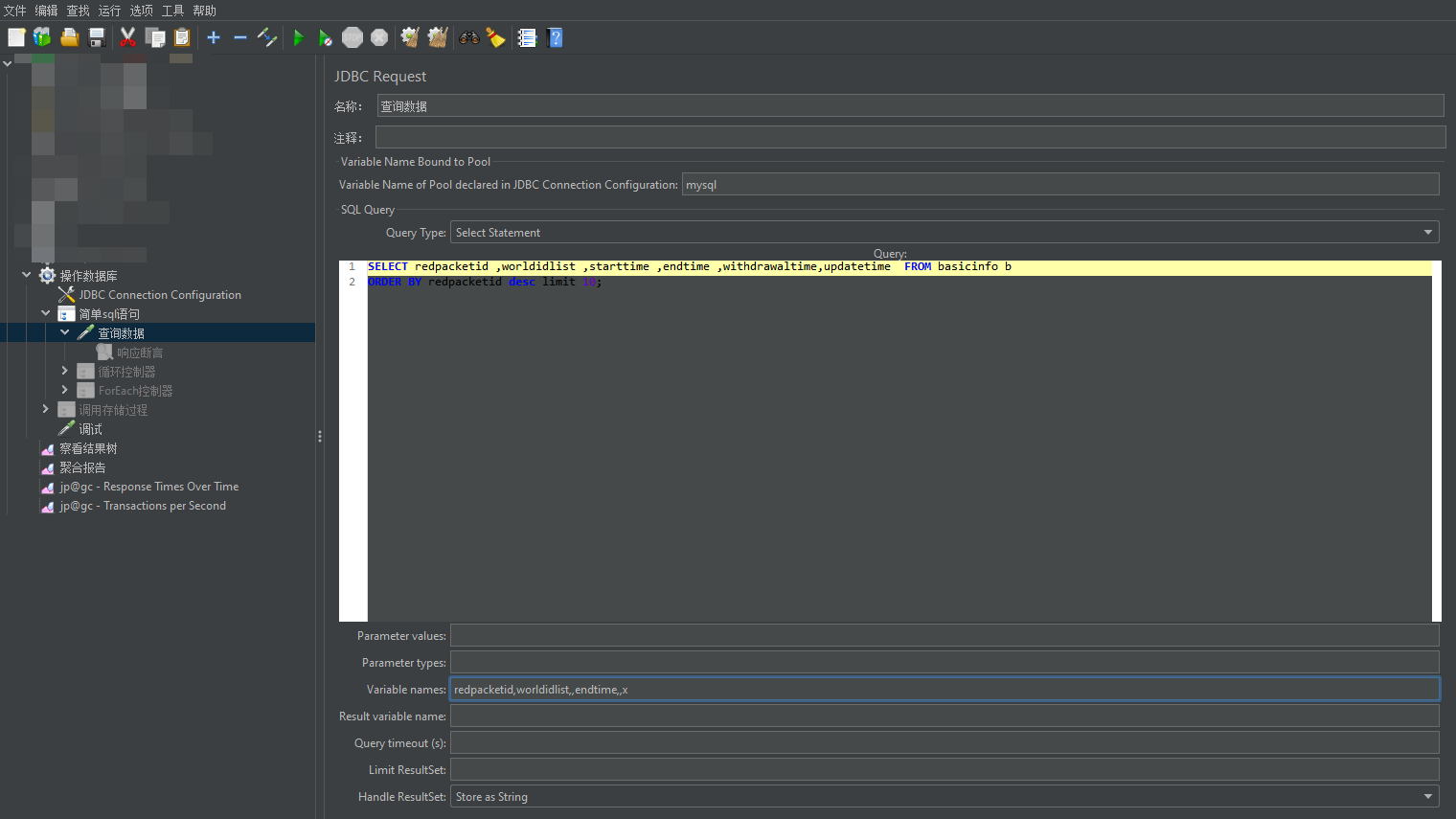1456x819 pixels.
Task: Open the Function Helper list icon
Action: 527,37
